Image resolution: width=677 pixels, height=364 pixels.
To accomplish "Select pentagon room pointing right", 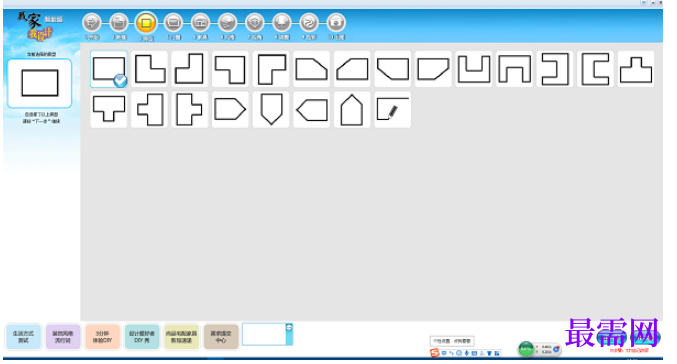I will click(x=231, y=110).
